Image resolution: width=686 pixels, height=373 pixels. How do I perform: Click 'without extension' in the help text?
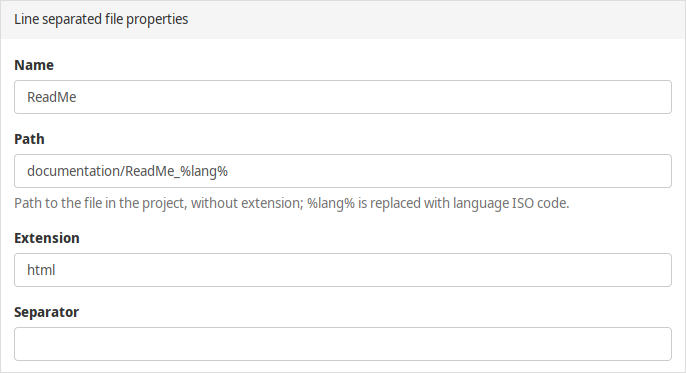coord(247,203)
